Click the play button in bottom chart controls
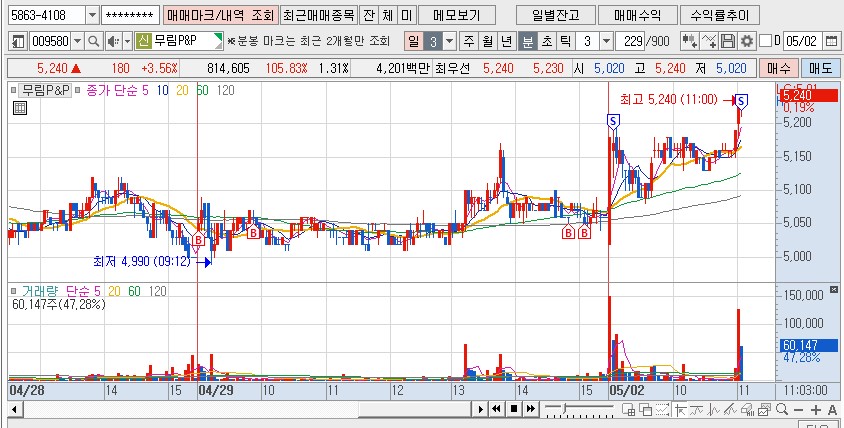This screenshot has height=428, width=844. tap(481, 409)
